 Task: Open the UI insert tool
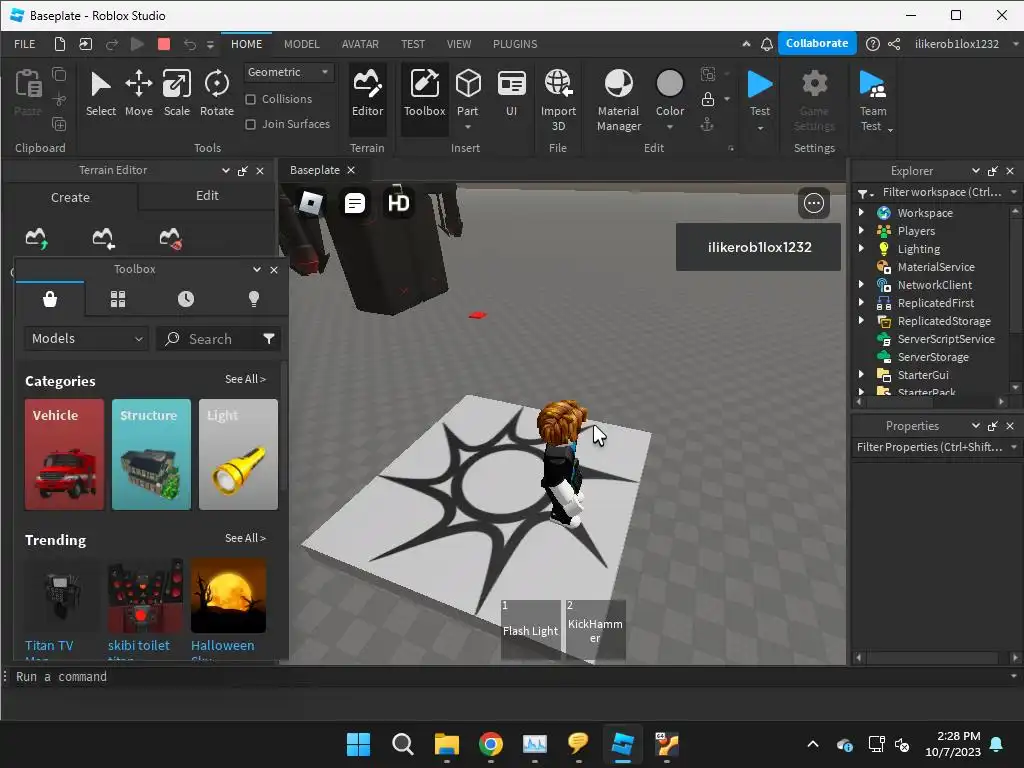tap(511, 93)
